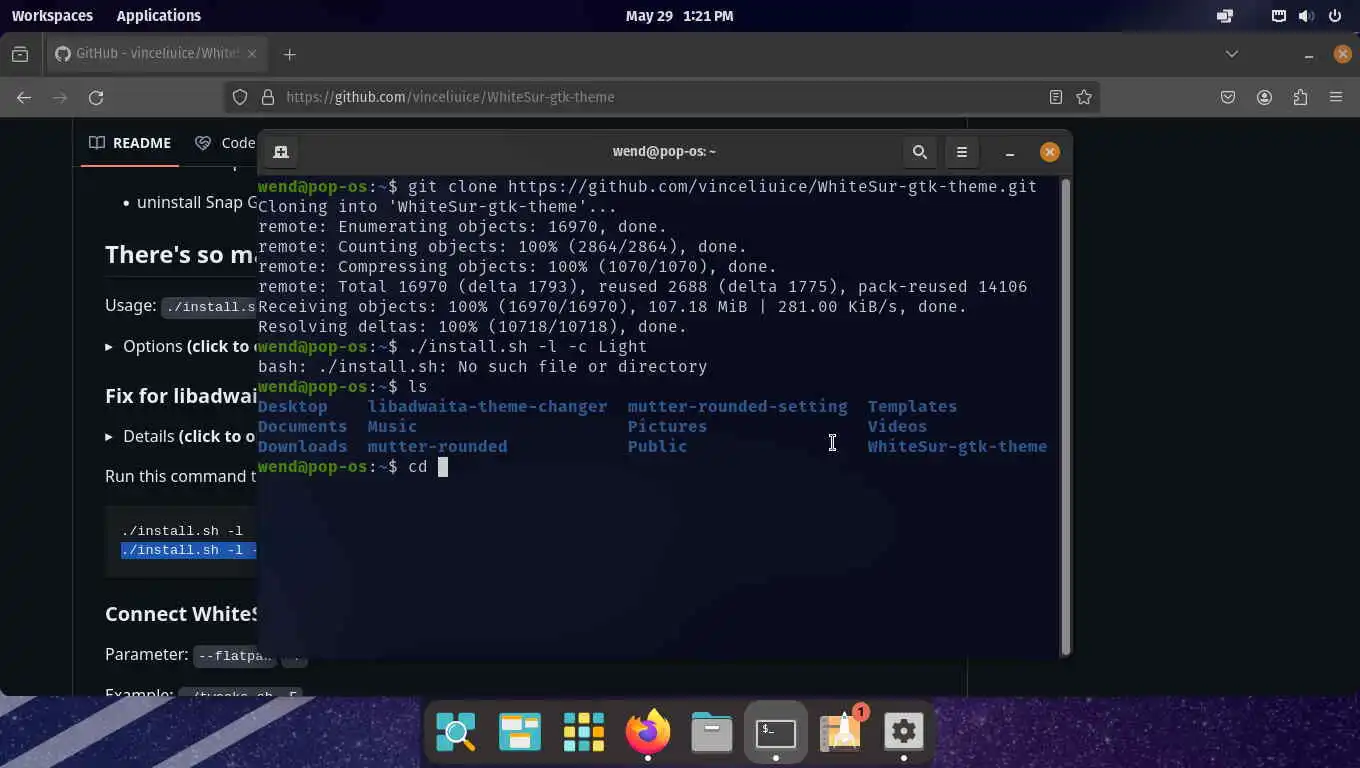Viewport: 1360px width, 768px height.
Task: Open workspaces overview from dock
Action: (520, 733)
